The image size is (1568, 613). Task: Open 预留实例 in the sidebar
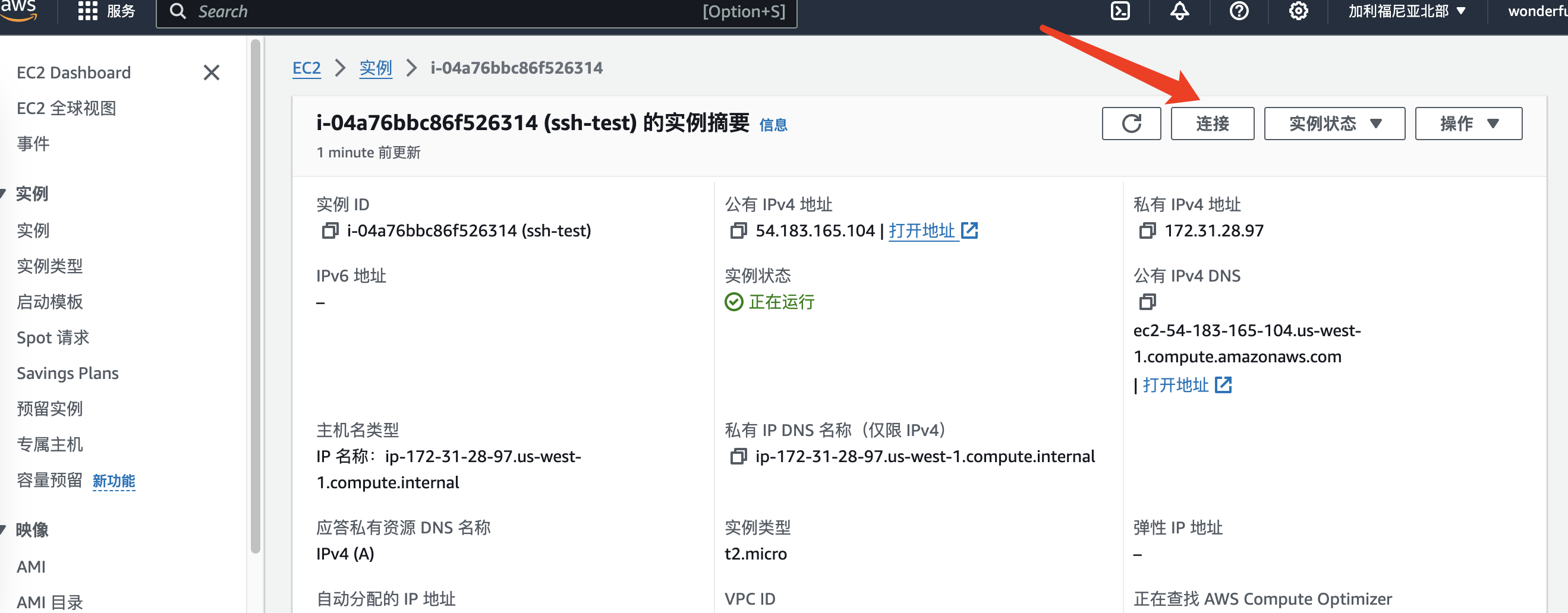pos(50,409)
